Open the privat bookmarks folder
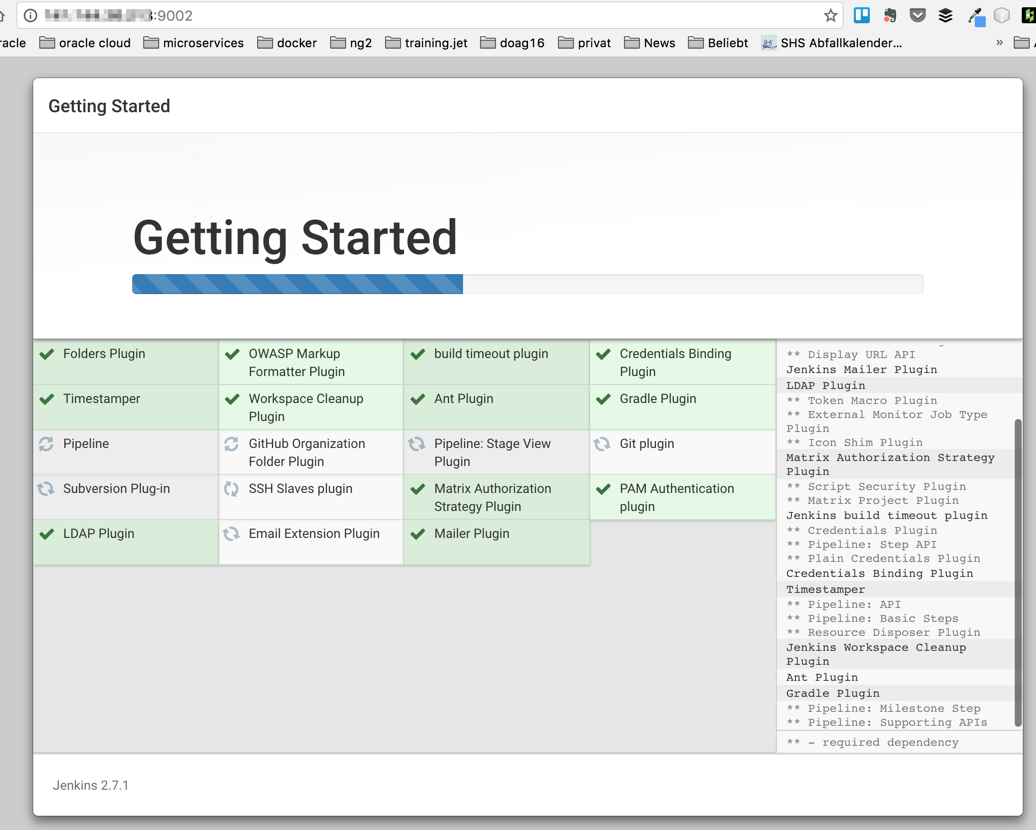Image resolution: width=1036 pixels, height=830 pixels. tap(585, 43)
